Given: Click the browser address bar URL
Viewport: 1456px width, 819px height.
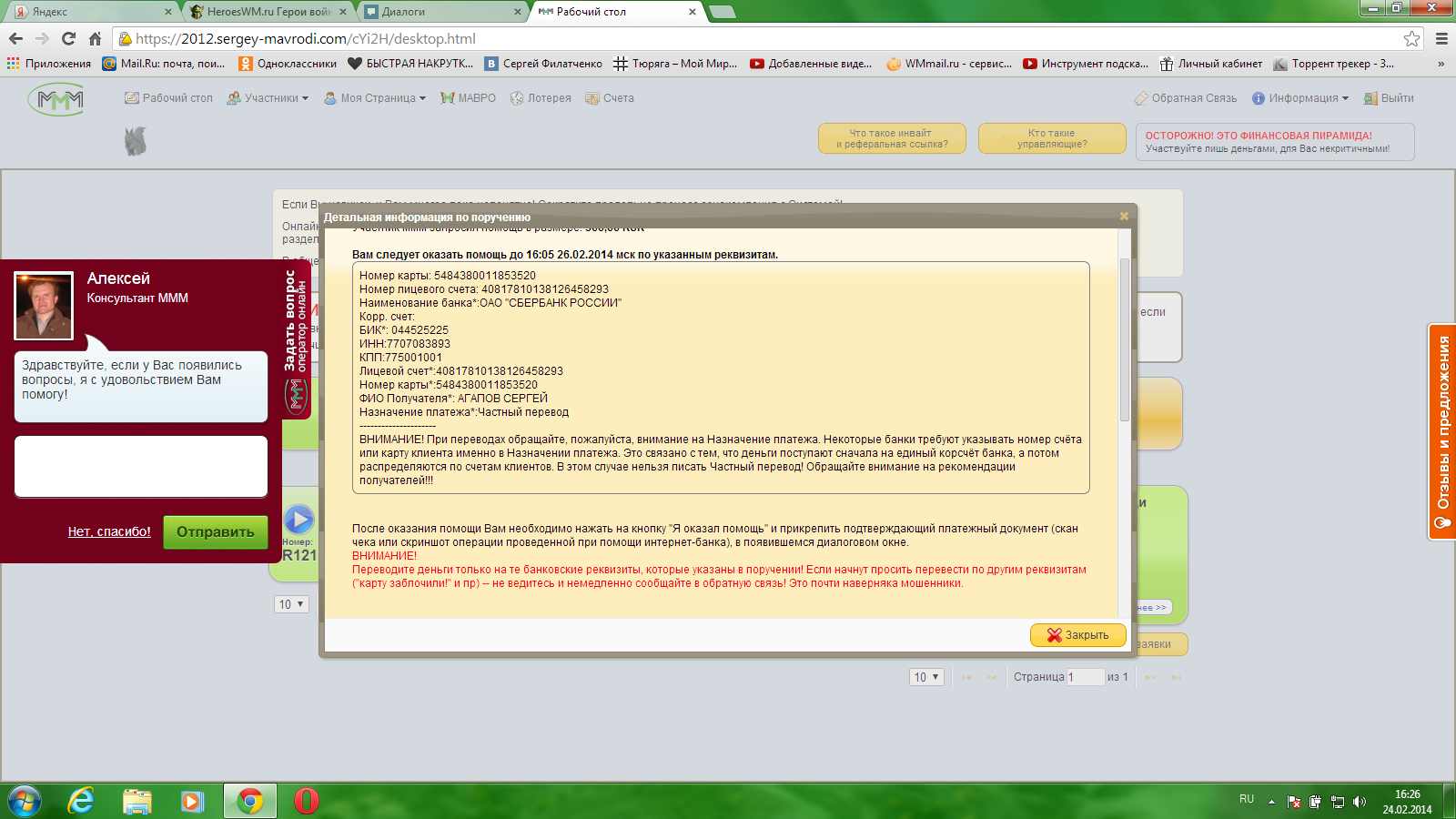Looking at the screenshot, I should coord(306,38).
